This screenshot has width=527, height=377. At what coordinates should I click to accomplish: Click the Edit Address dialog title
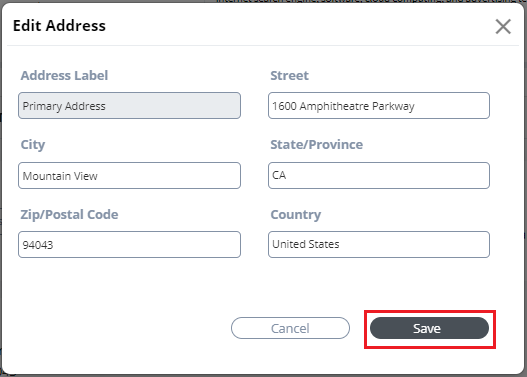pos(59,26)
